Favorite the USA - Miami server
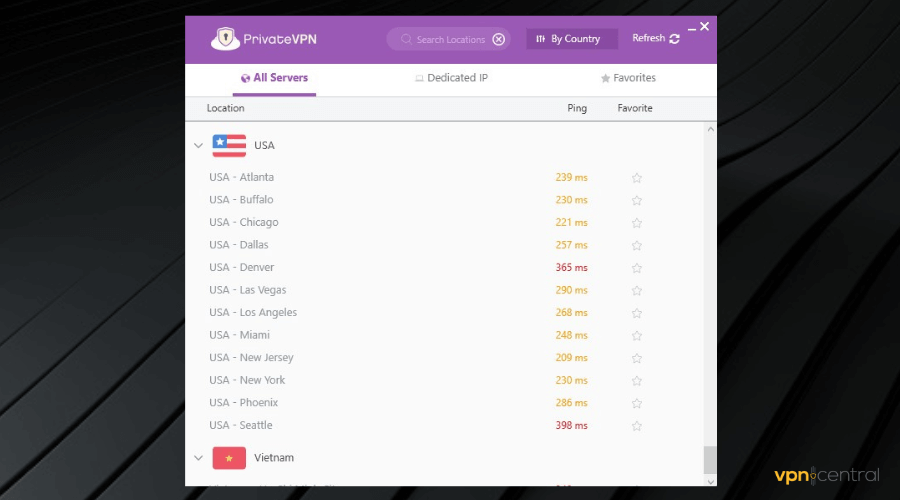Image resolution: width=900 pixels, height=500 pixels. (637, 335)
